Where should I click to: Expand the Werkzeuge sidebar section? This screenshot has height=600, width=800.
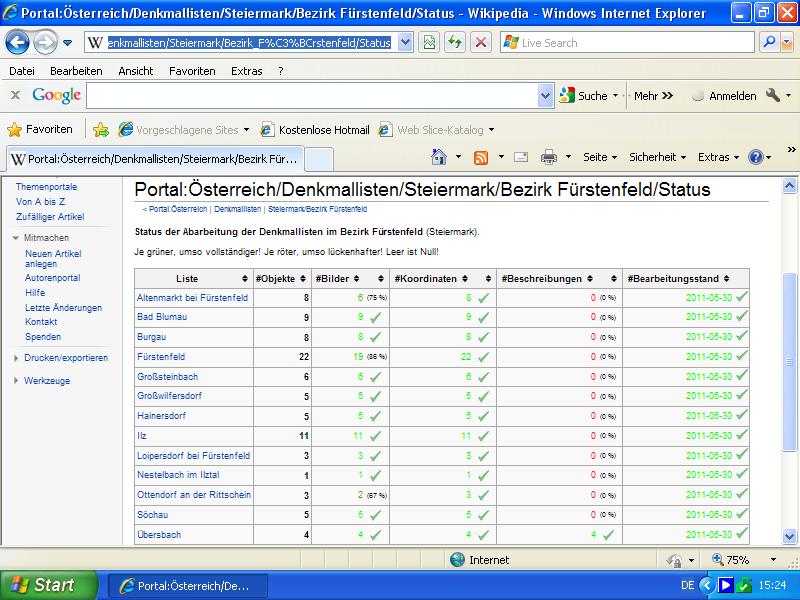46,381
